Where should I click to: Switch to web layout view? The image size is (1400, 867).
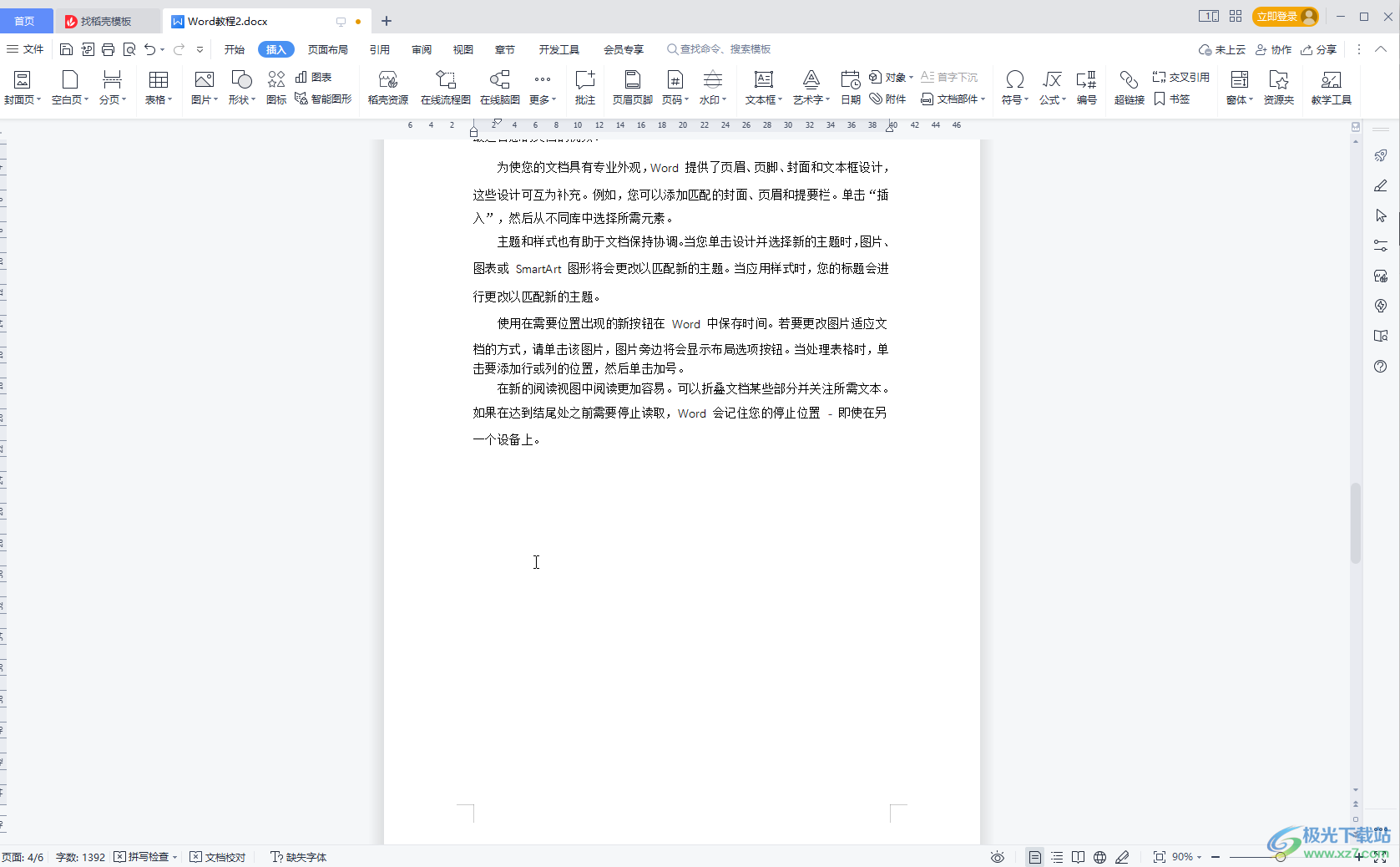1100,857
